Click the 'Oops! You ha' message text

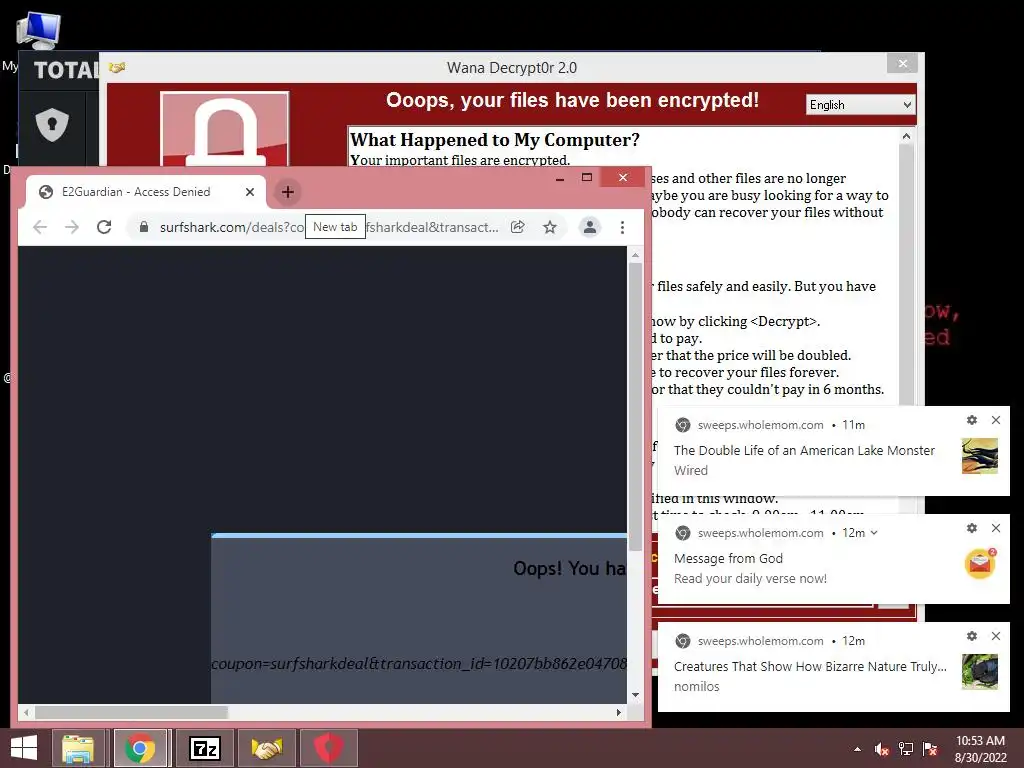(x=569, y=569)
